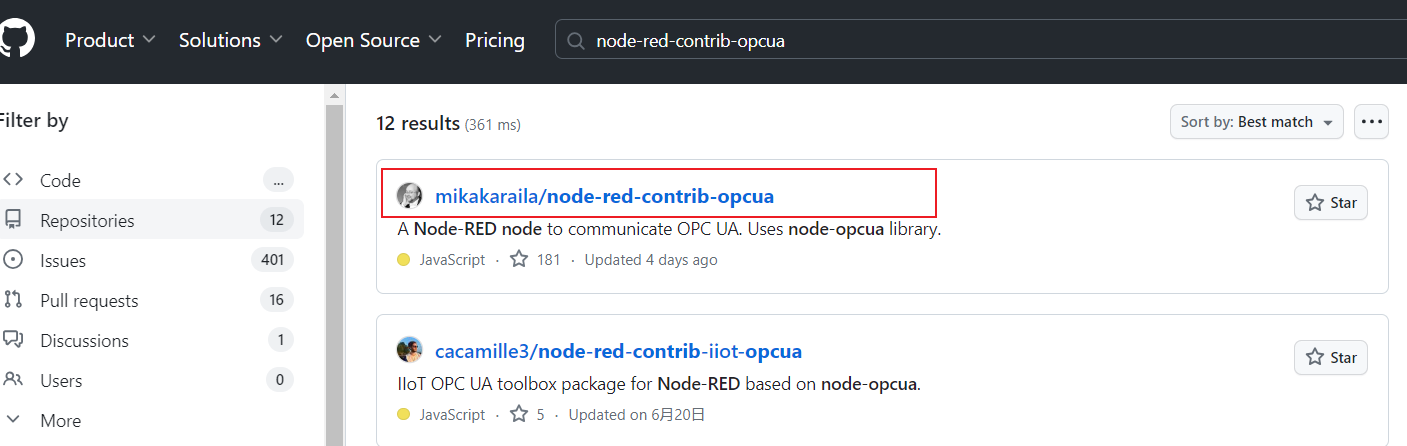Expand the More filter options
The width and height of the screenshot is (1407, 446).
pos(58,420)
